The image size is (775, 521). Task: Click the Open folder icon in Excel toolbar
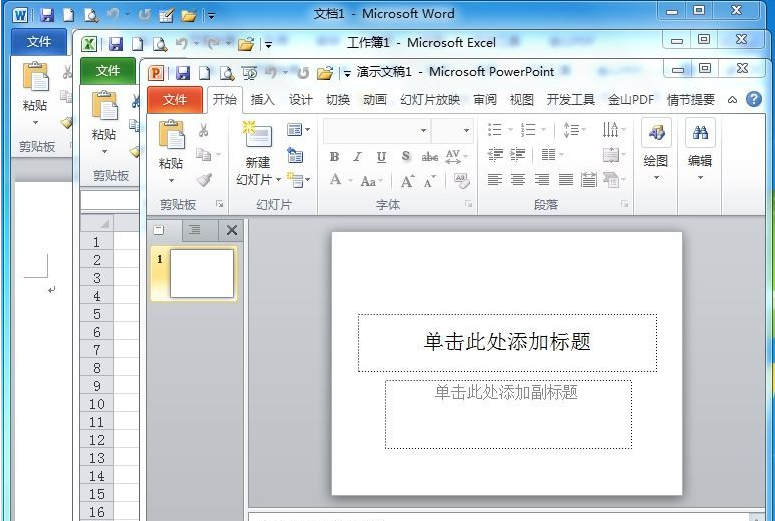246,44
